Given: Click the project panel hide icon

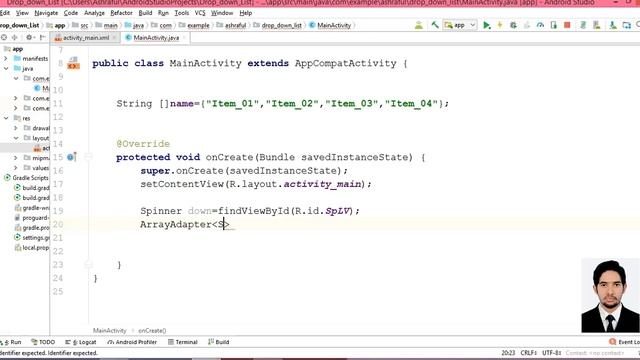Looking at the screenshot, I should [x=42, y=38].
